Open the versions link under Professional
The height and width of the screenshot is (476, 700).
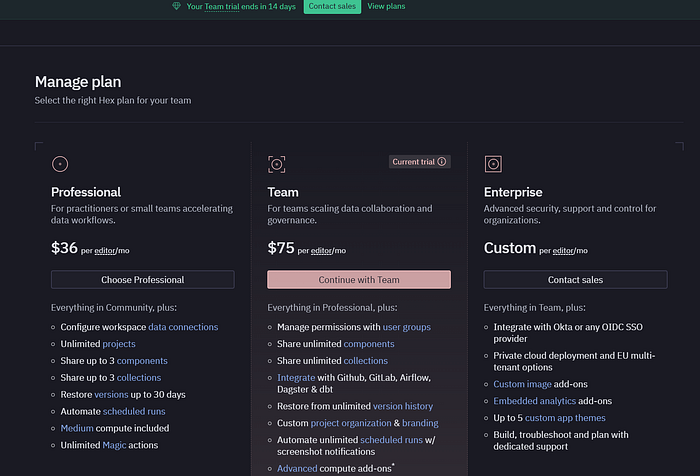pyautogui.click(x=111, y=395)
